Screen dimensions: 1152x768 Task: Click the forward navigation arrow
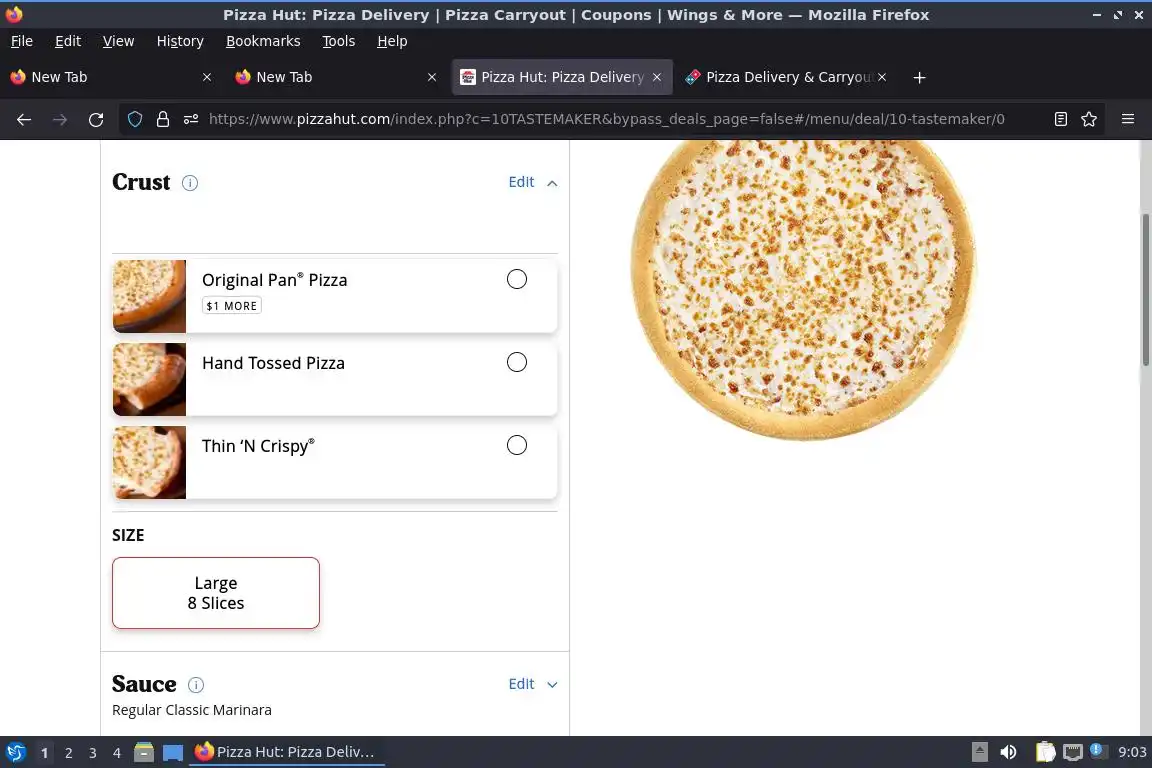[60, 119]
